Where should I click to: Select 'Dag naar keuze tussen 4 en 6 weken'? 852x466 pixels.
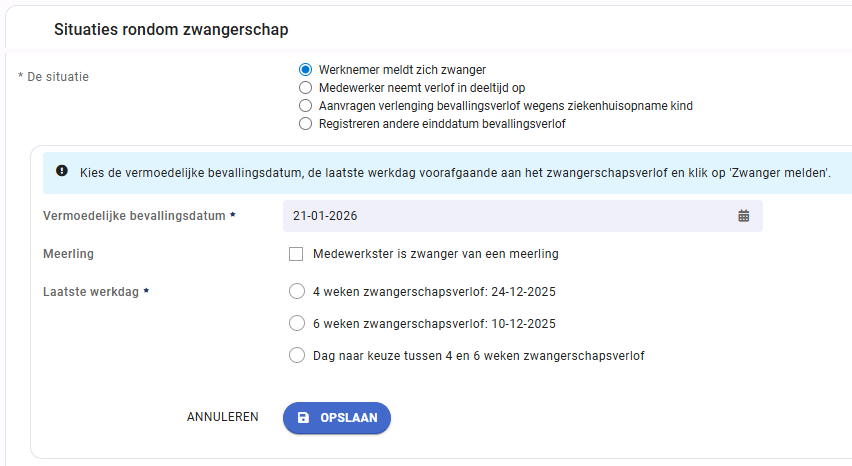coord(297,355)
